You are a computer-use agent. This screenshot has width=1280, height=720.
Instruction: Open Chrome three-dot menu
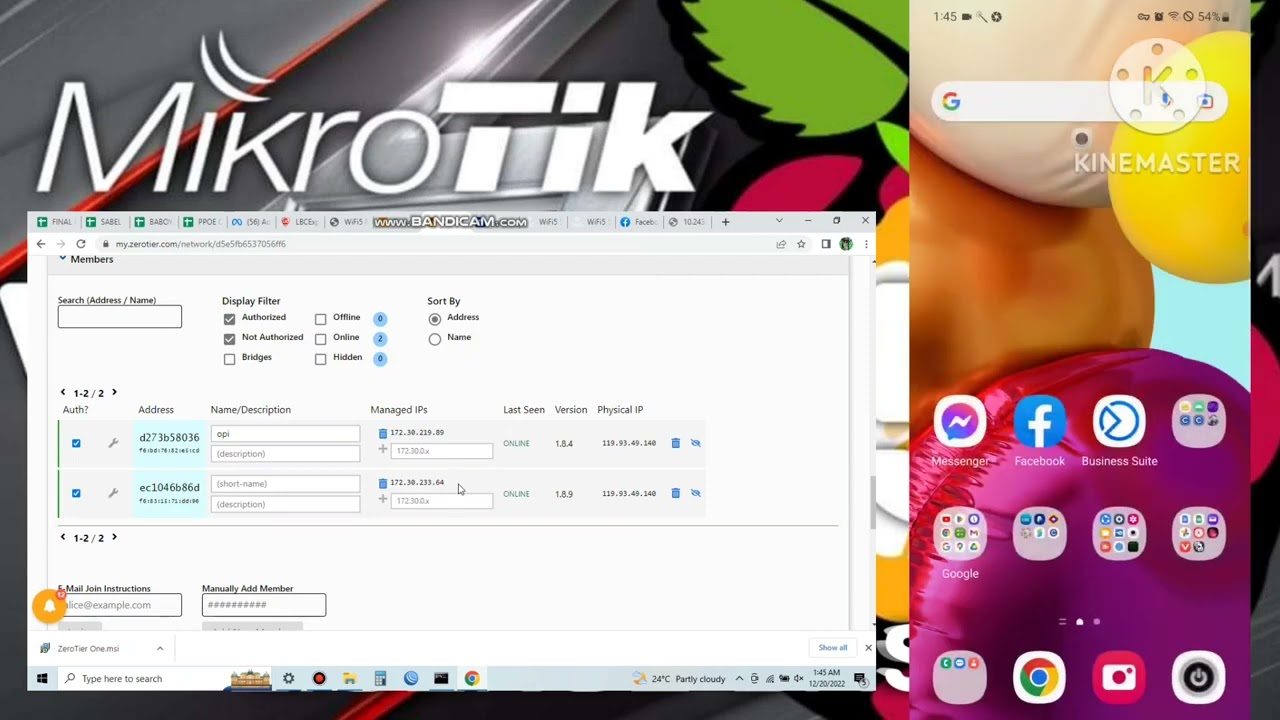point(866,244)
